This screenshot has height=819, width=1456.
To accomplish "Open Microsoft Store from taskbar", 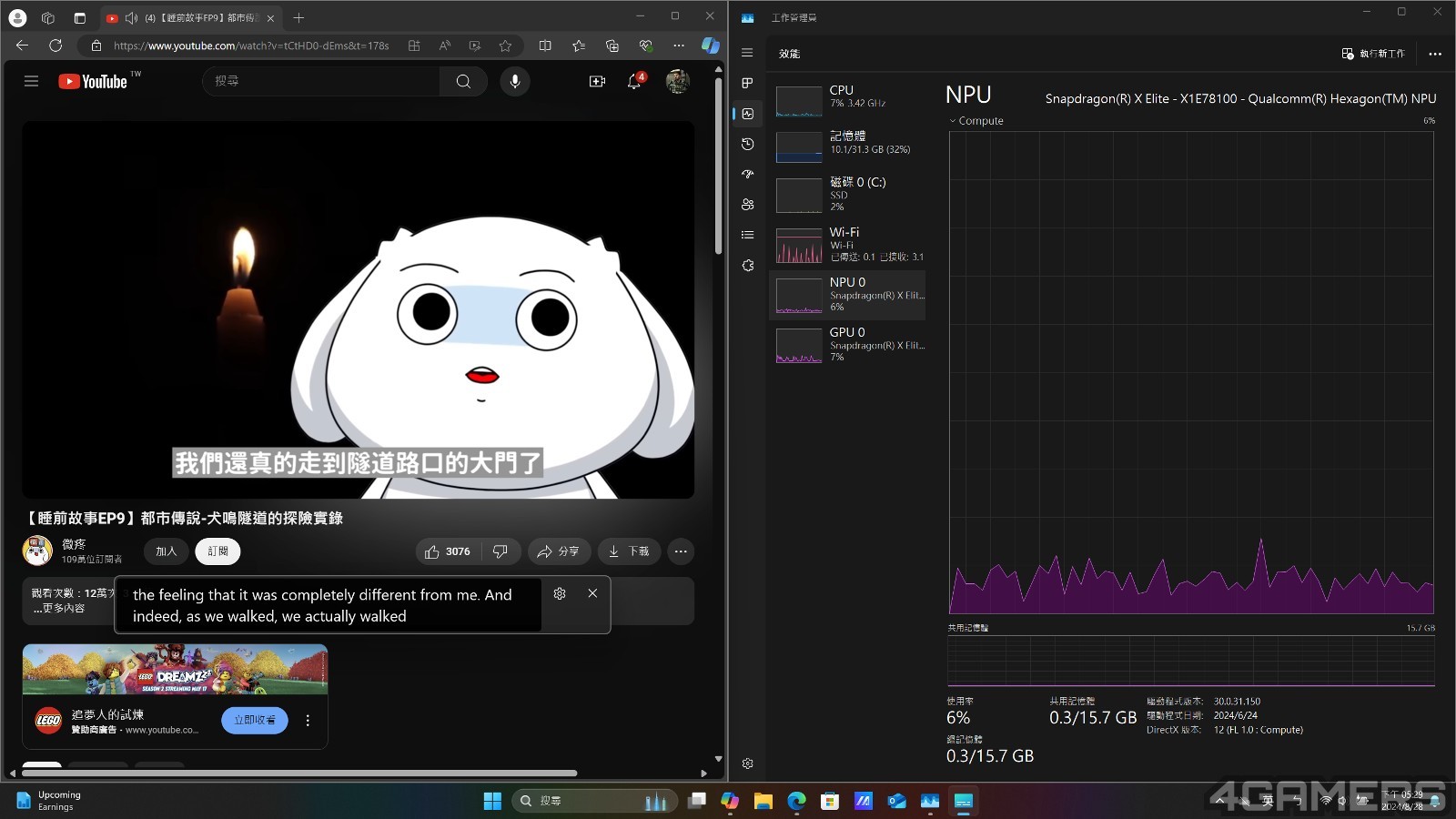I will pyautogui.click(x=829, y=801).
